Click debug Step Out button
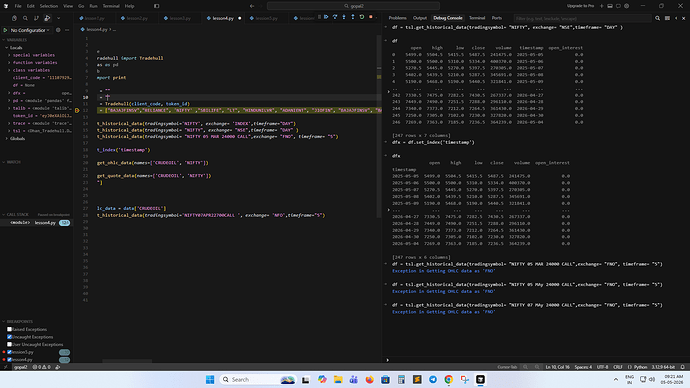This screenshot has width=690, height=388. [x=352, y=17]
